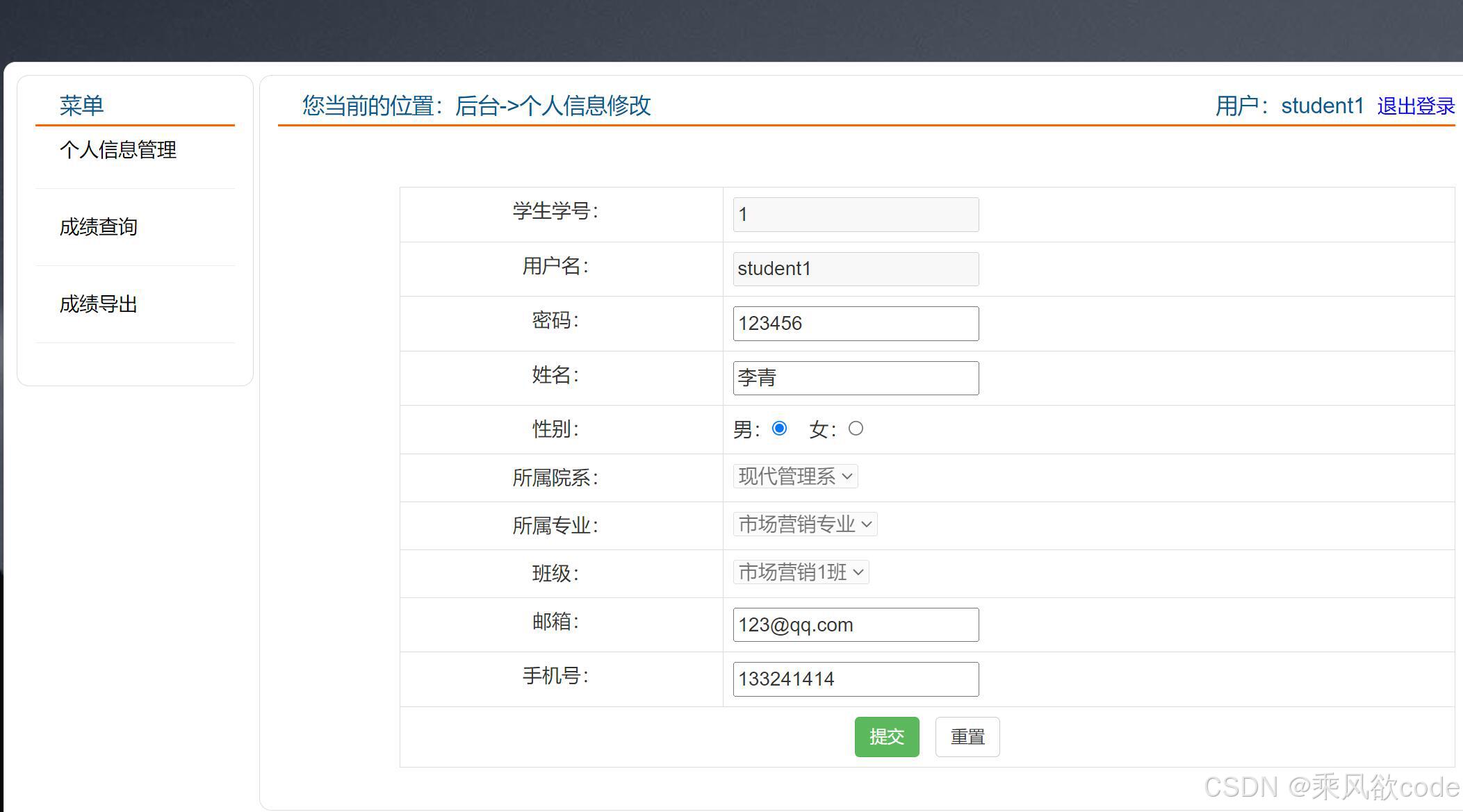Click the 退出登录 logout link
The height and width of the screenshot is (812, 1463).
[x=1416, y=106]
